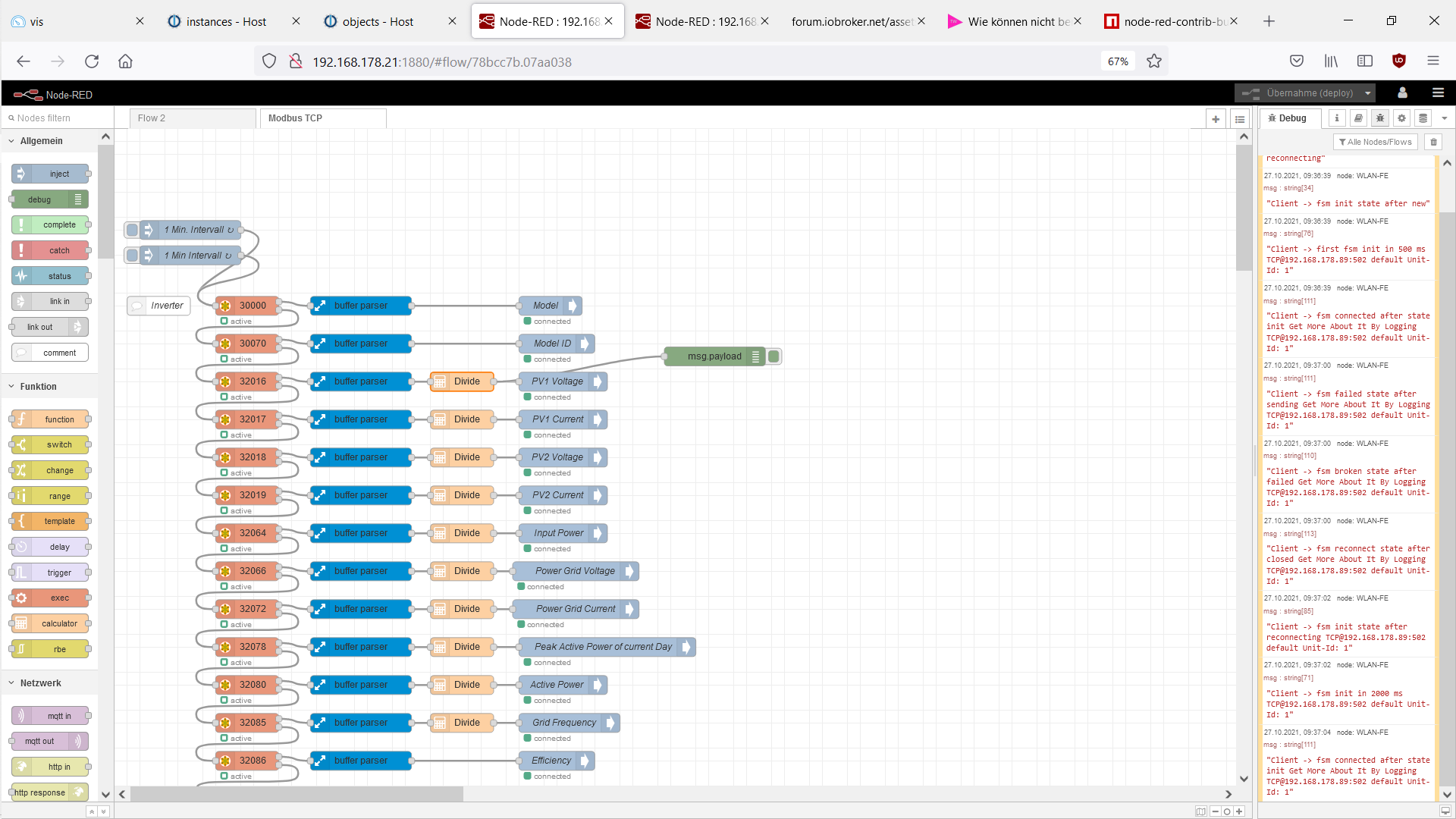Trigger the 1 Min. Intervall inject button
The width and height of the screenshot is (1456, 819).
coord(132,230)
